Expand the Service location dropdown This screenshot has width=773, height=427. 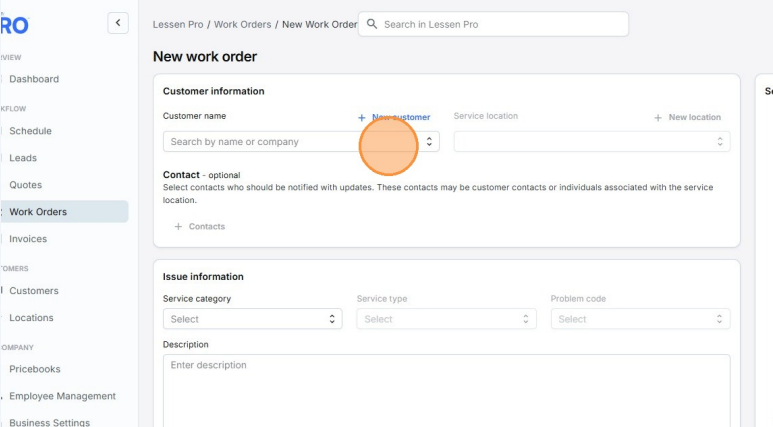click(591, 142)
